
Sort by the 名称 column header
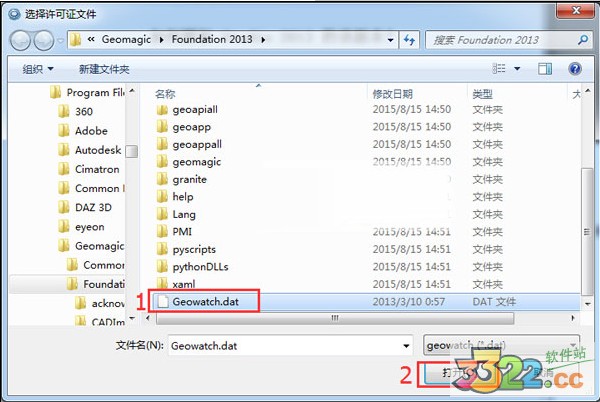point(165,94)
